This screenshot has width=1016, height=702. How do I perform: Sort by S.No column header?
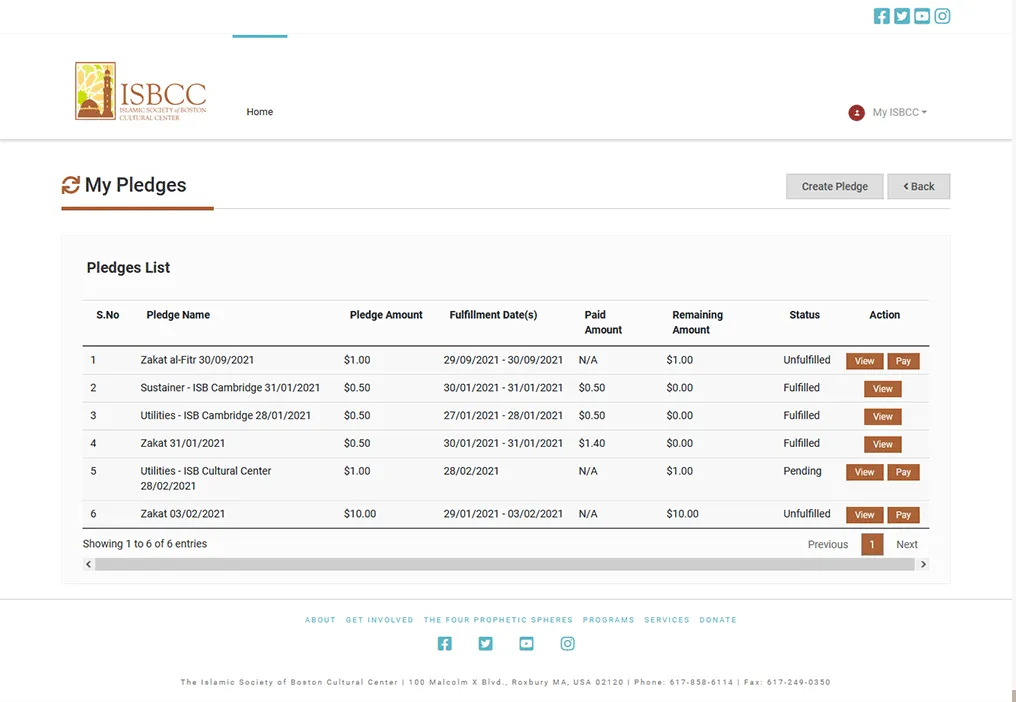point(108,315)
